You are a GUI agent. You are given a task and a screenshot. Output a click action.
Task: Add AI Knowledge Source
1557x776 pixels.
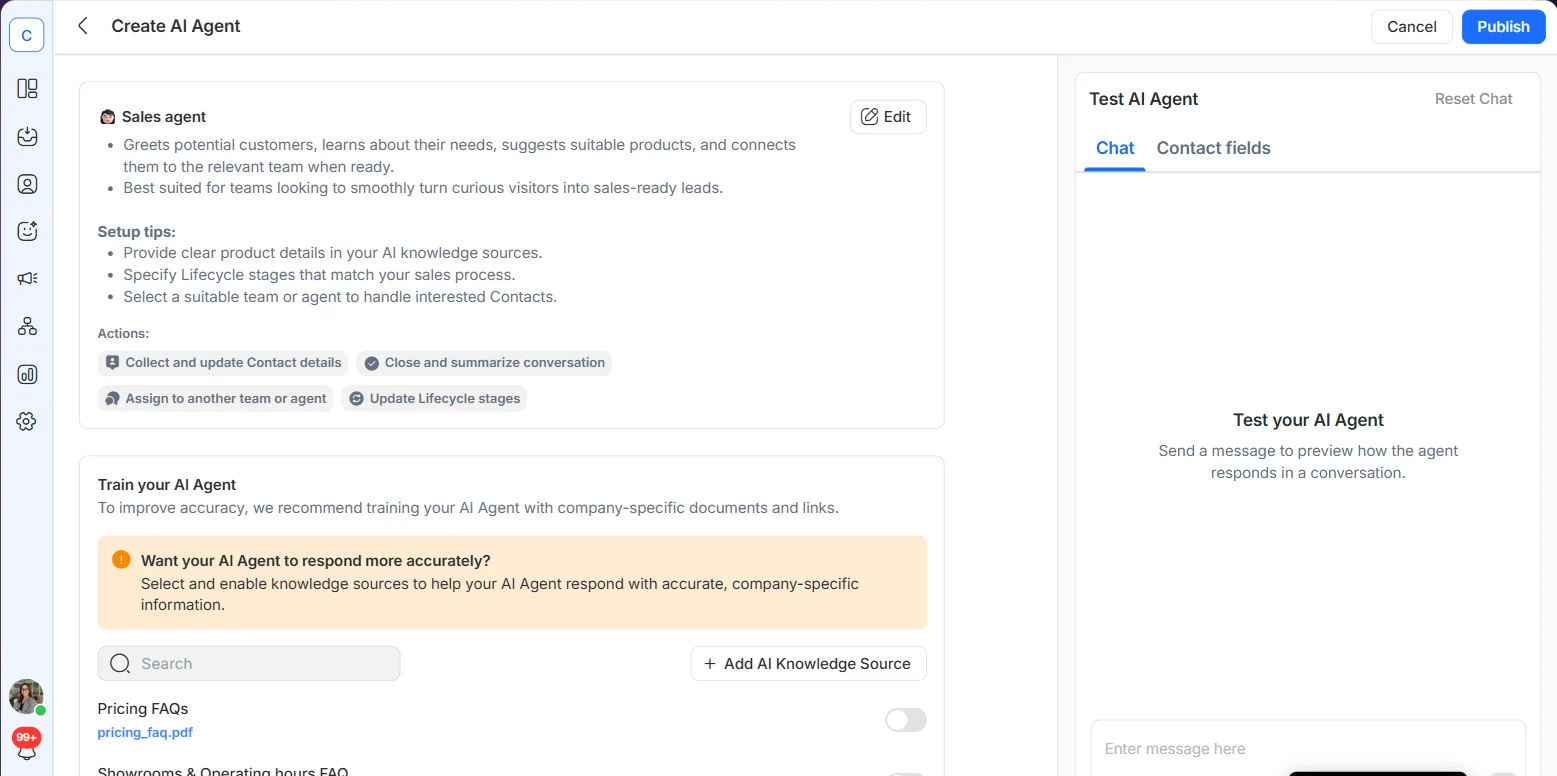point(808,663)
